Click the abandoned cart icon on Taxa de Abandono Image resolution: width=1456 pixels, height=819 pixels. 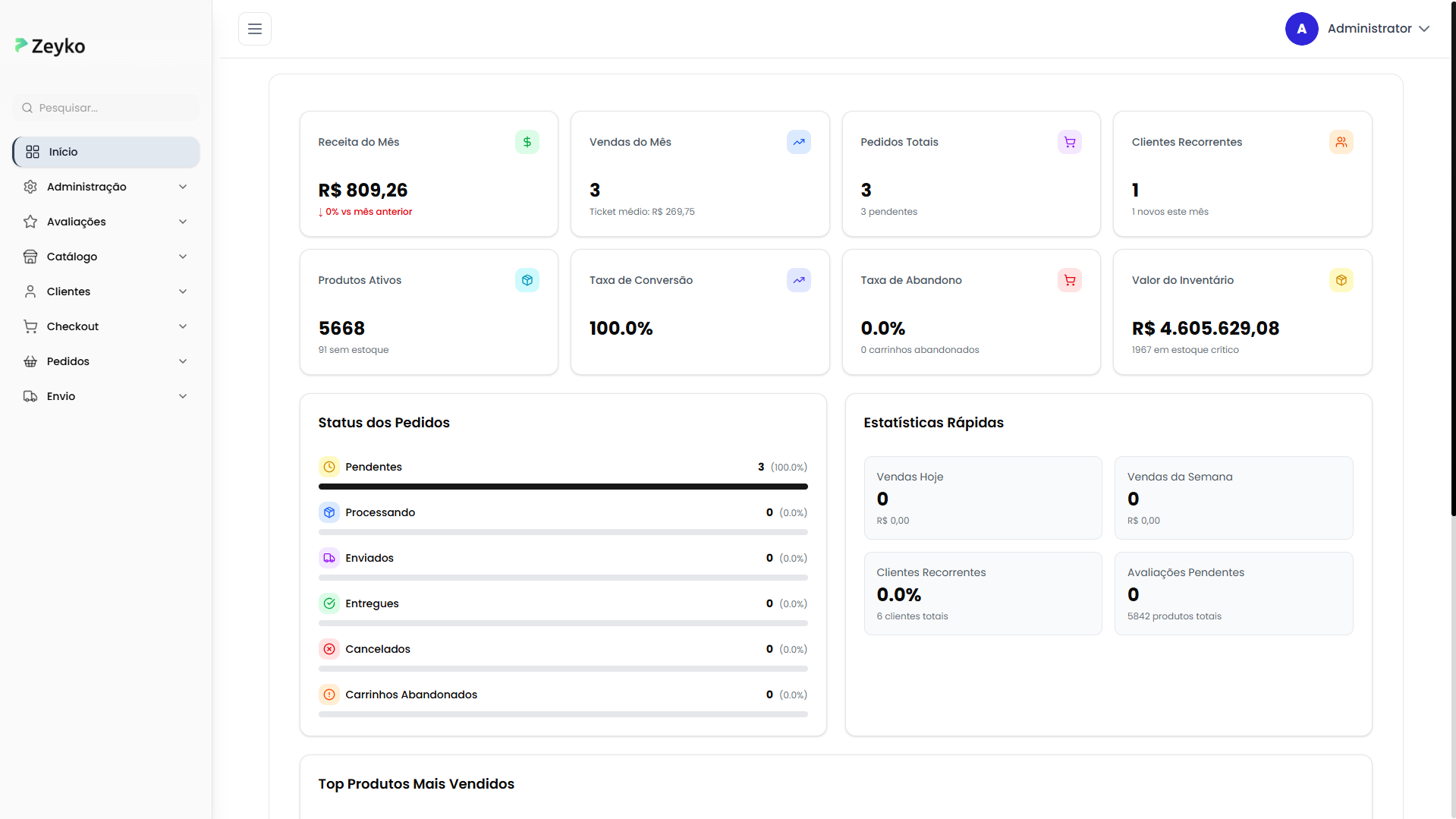coord(1069,280)
